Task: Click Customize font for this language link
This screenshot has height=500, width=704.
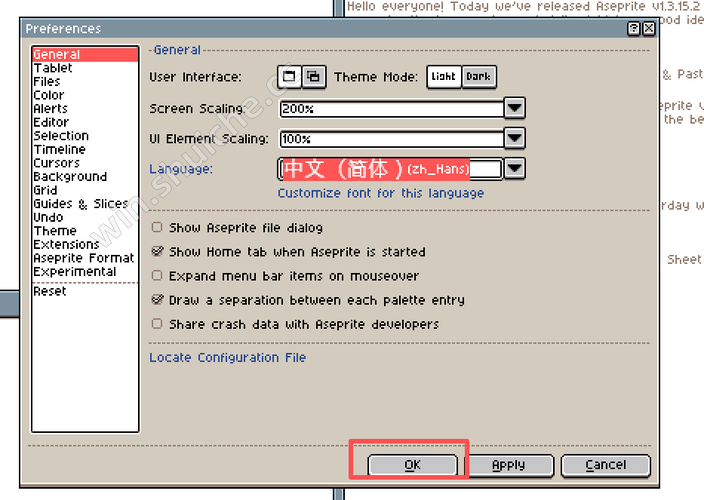Action: pos(381,193)
